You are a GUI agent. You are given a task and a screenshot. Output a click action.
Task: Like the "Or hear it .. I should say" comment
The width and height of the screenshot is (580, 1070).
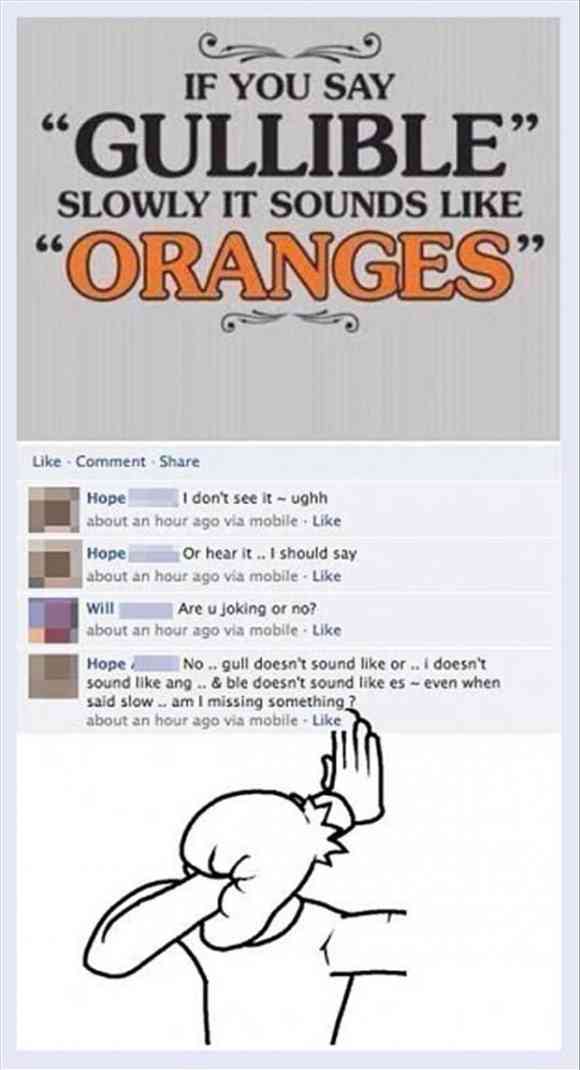coord(330,576)
